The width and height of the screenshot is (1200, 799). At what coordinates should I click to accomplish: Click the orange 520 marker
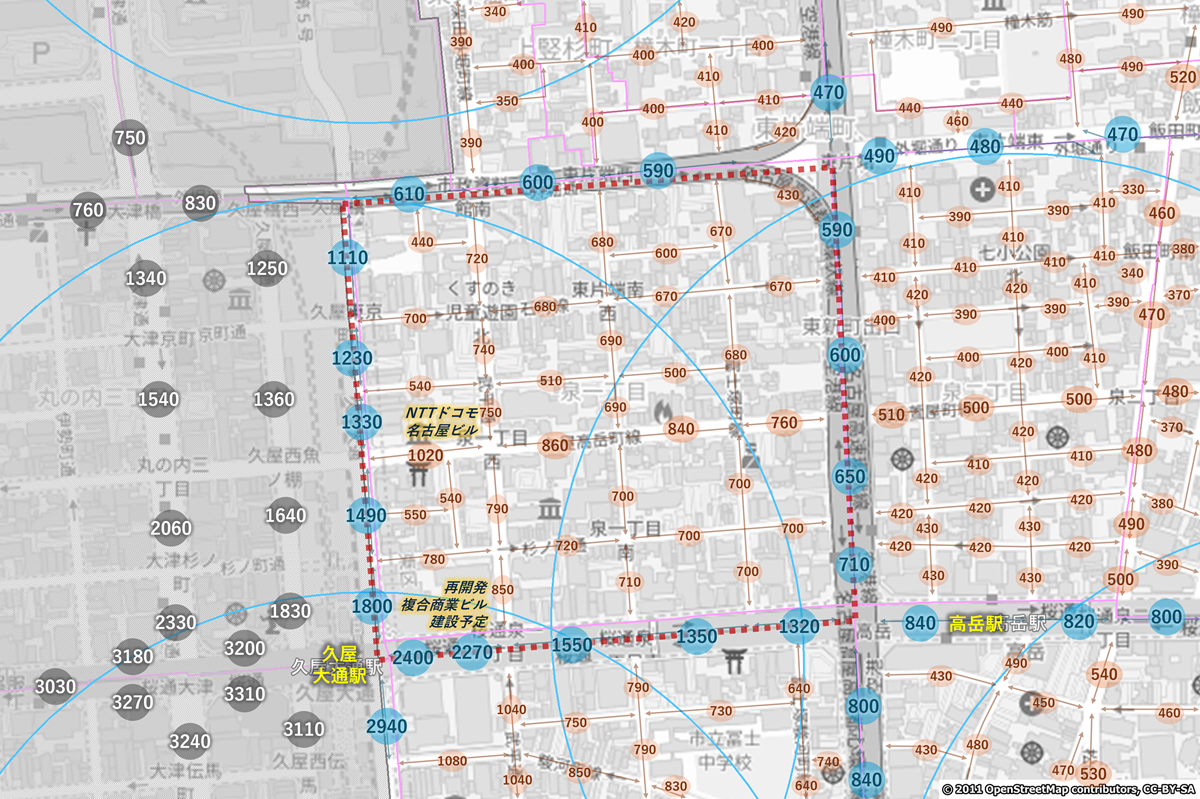coord(1181,78)
